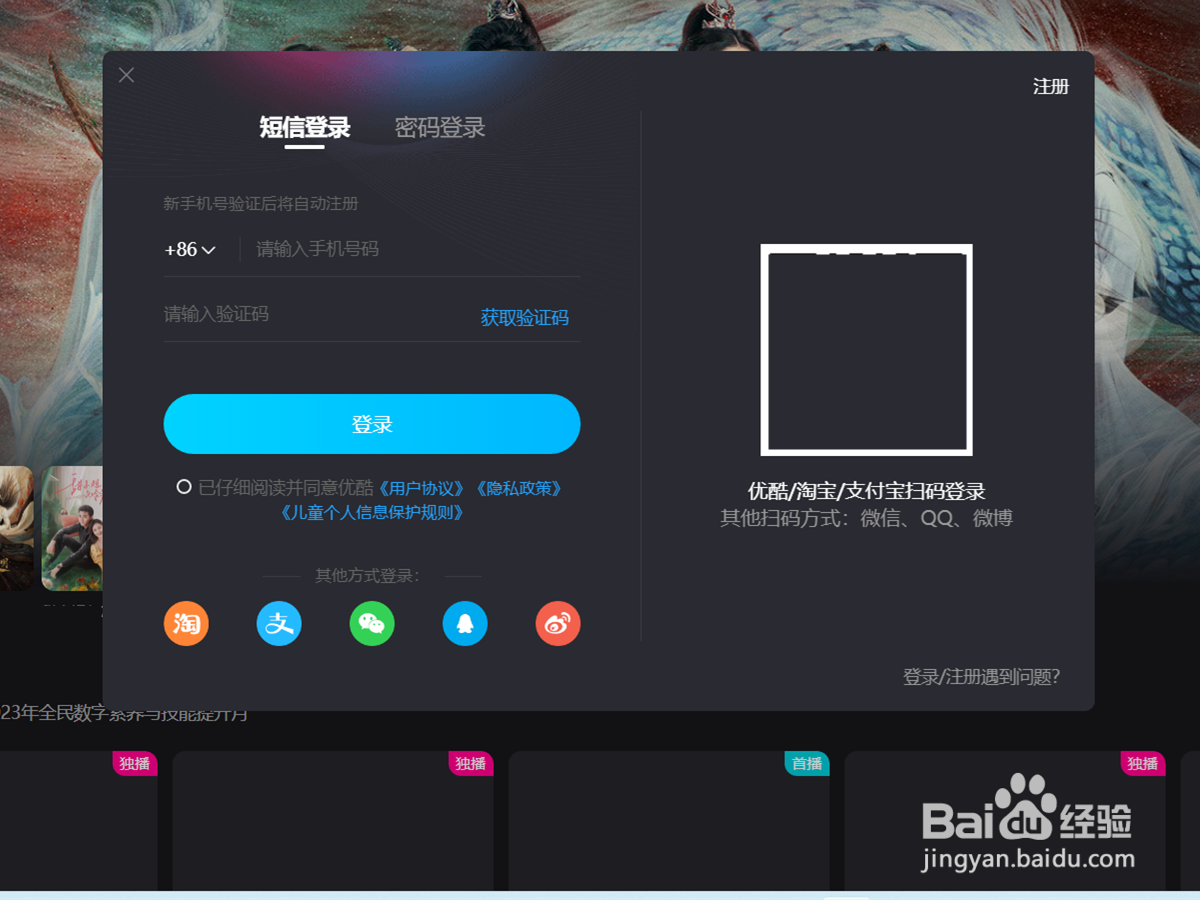Log in with Weibo icon
The width and height of the screenshot is (1200, 900).
tap(558, 623)
